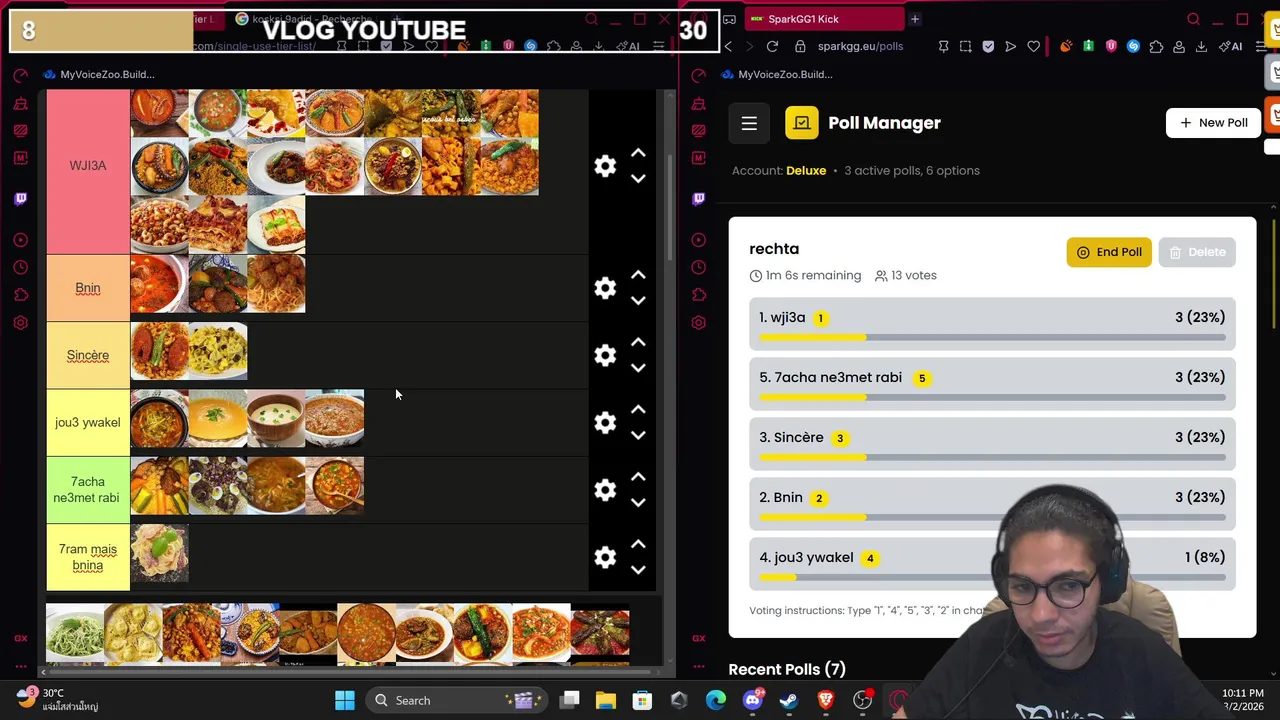Open settings gear for Bnin tier row
This screenshot has width=1280, height=720.
(x=605, y=288)
